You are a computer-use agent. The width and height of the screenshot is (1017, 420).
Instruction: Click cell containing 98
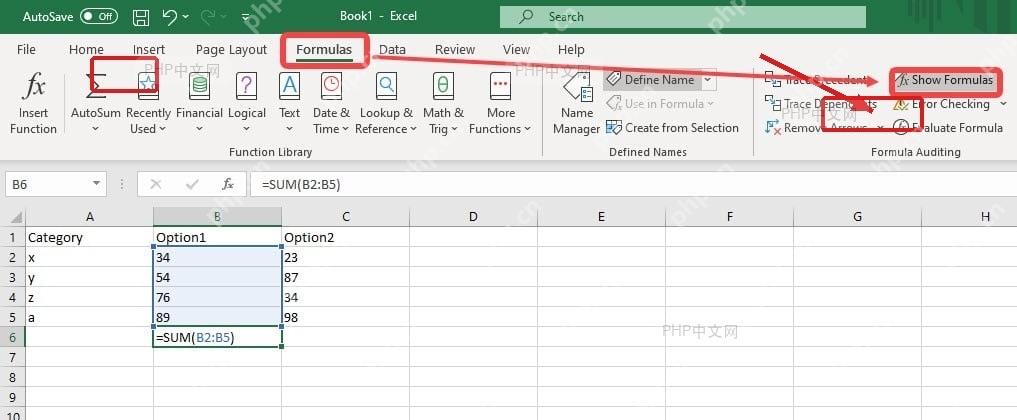coord(346,318)
